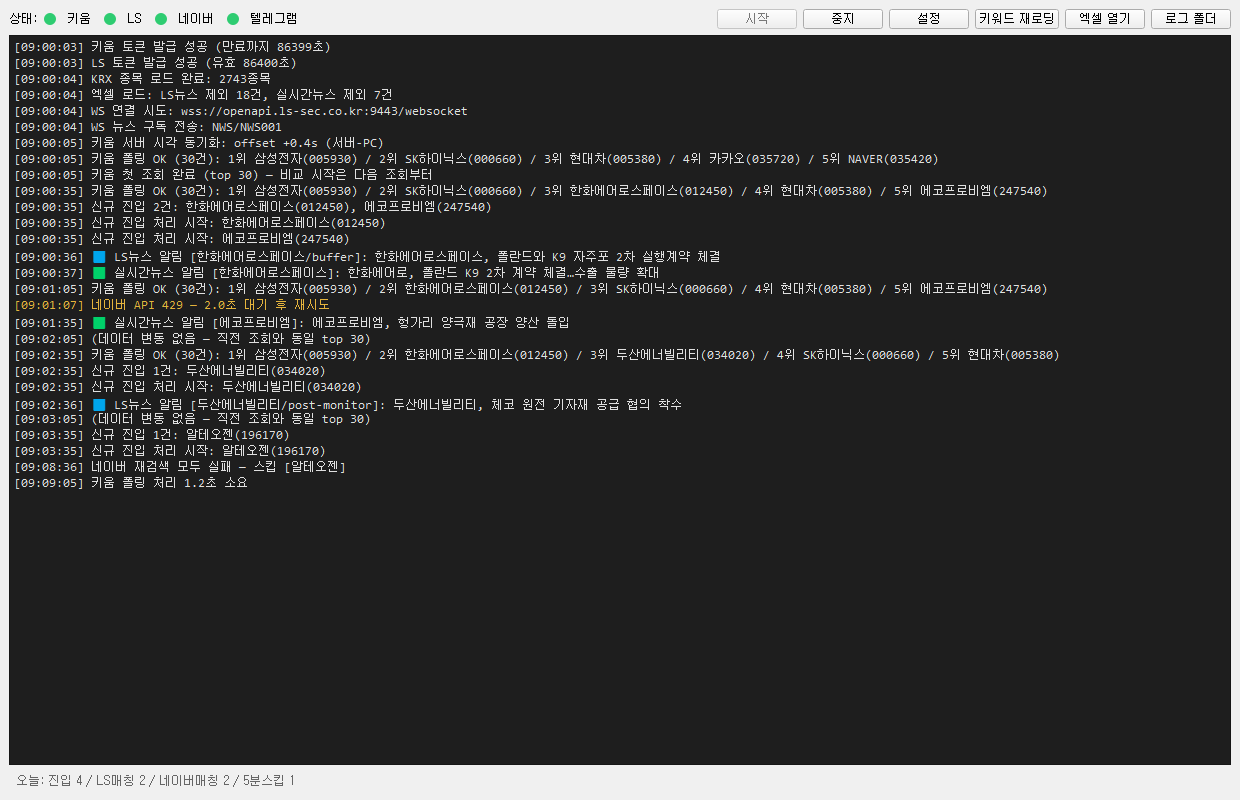Click the WS 연결 시도 websocket log line
The image size is (1240, 800).
pyautogui.click(x=241, y=110)
